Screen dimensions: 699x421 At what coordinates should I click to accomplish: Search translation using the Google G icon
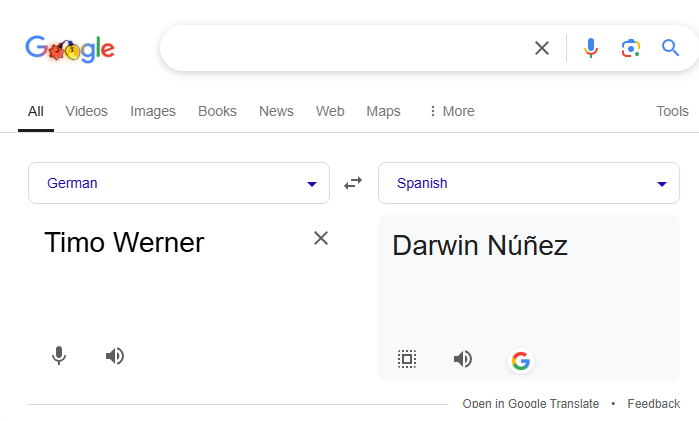[x=521, y=360]
